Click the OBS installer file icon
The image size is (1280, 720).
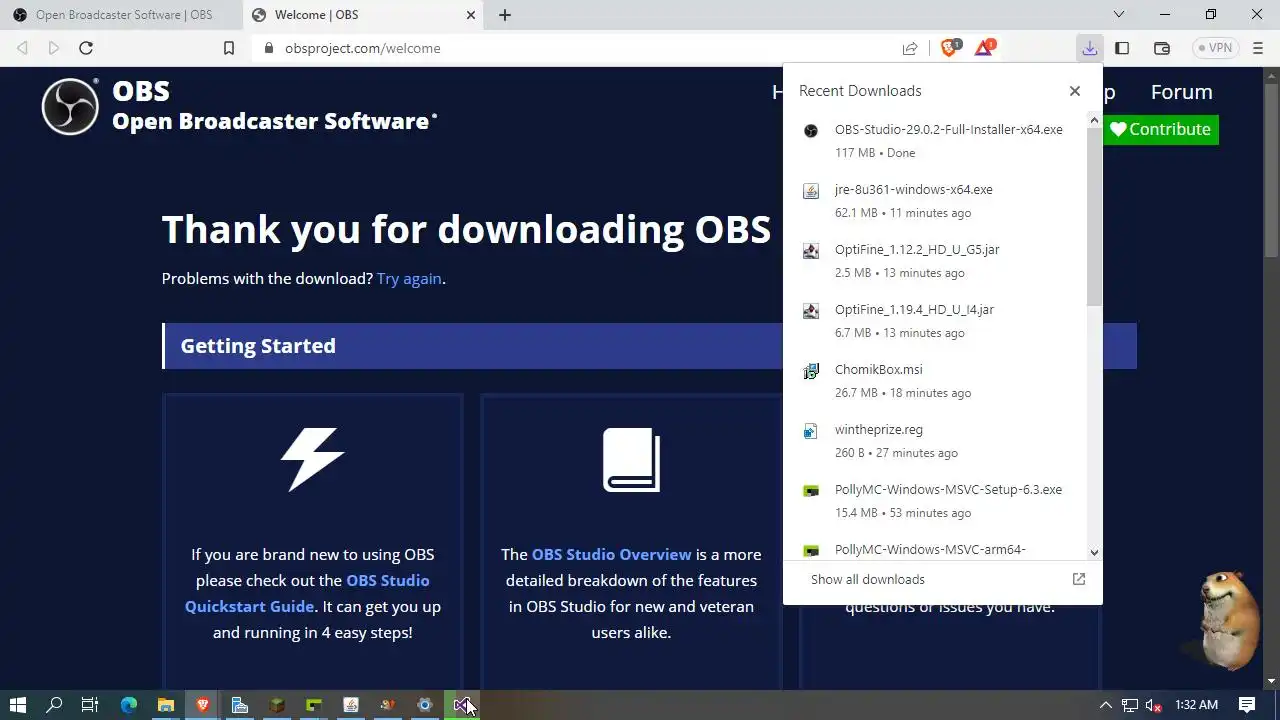[811, 131]
